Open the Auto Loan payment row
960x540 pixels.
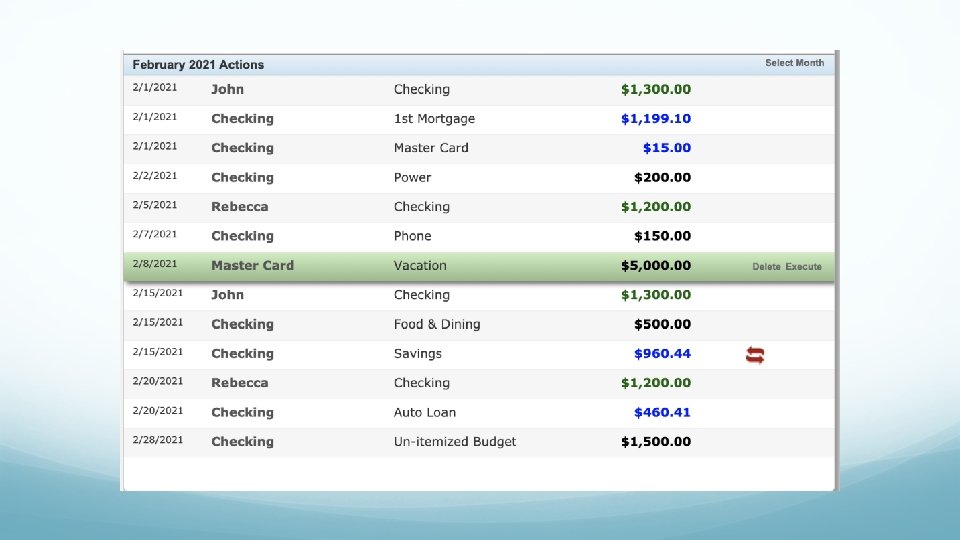(479, 413)
